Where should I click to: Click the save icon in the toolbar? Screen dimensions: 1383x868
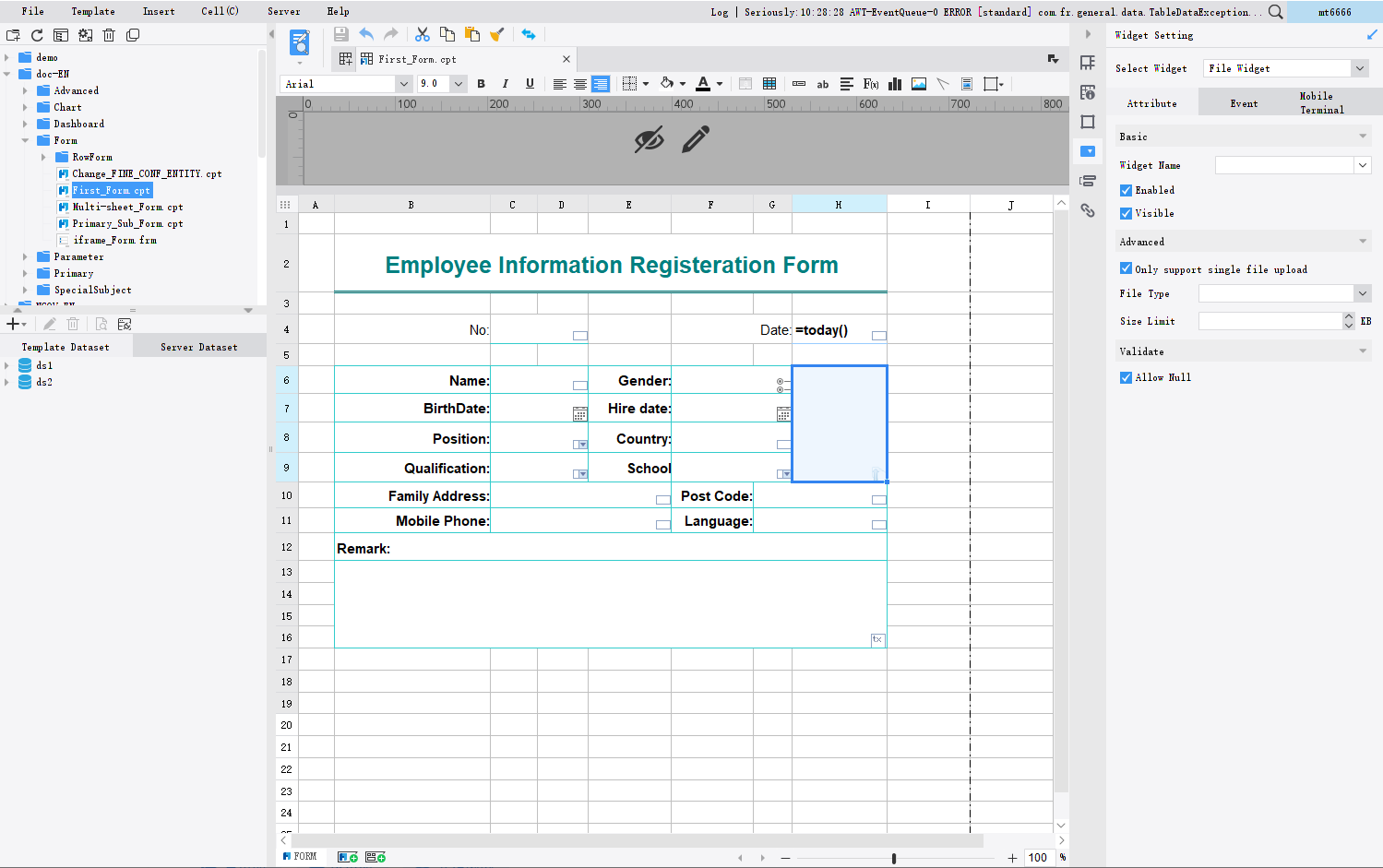click(340, 34)
